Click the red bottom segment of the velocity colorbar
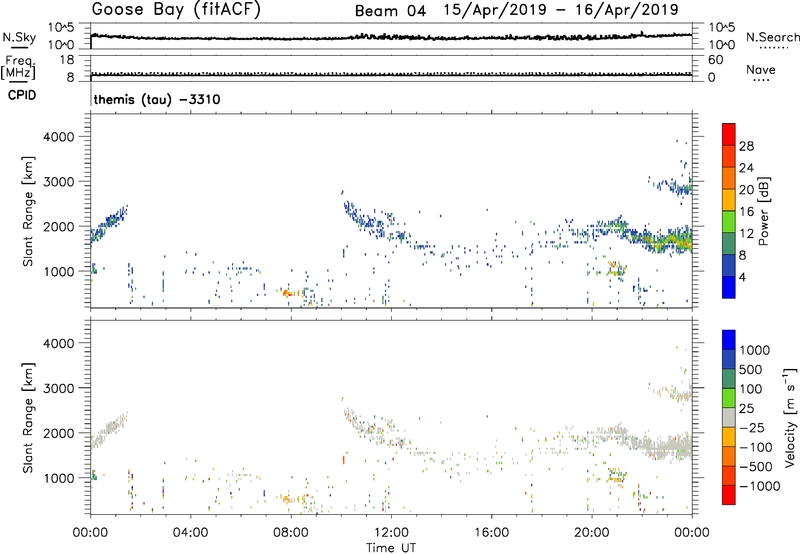This screenshot has width=800, height=554. pos(729,495)
